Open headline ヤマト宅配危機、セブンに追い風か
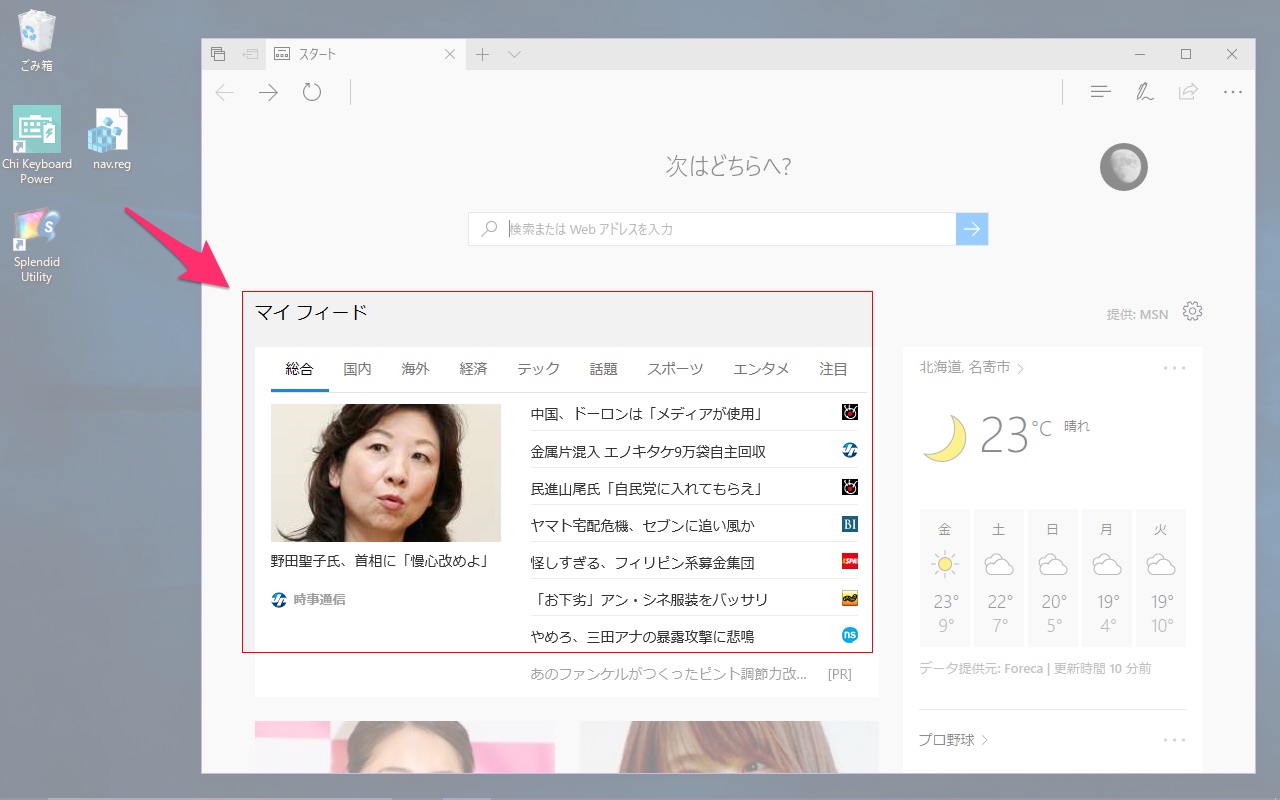 pyautogui.click(x=642, y=525)
